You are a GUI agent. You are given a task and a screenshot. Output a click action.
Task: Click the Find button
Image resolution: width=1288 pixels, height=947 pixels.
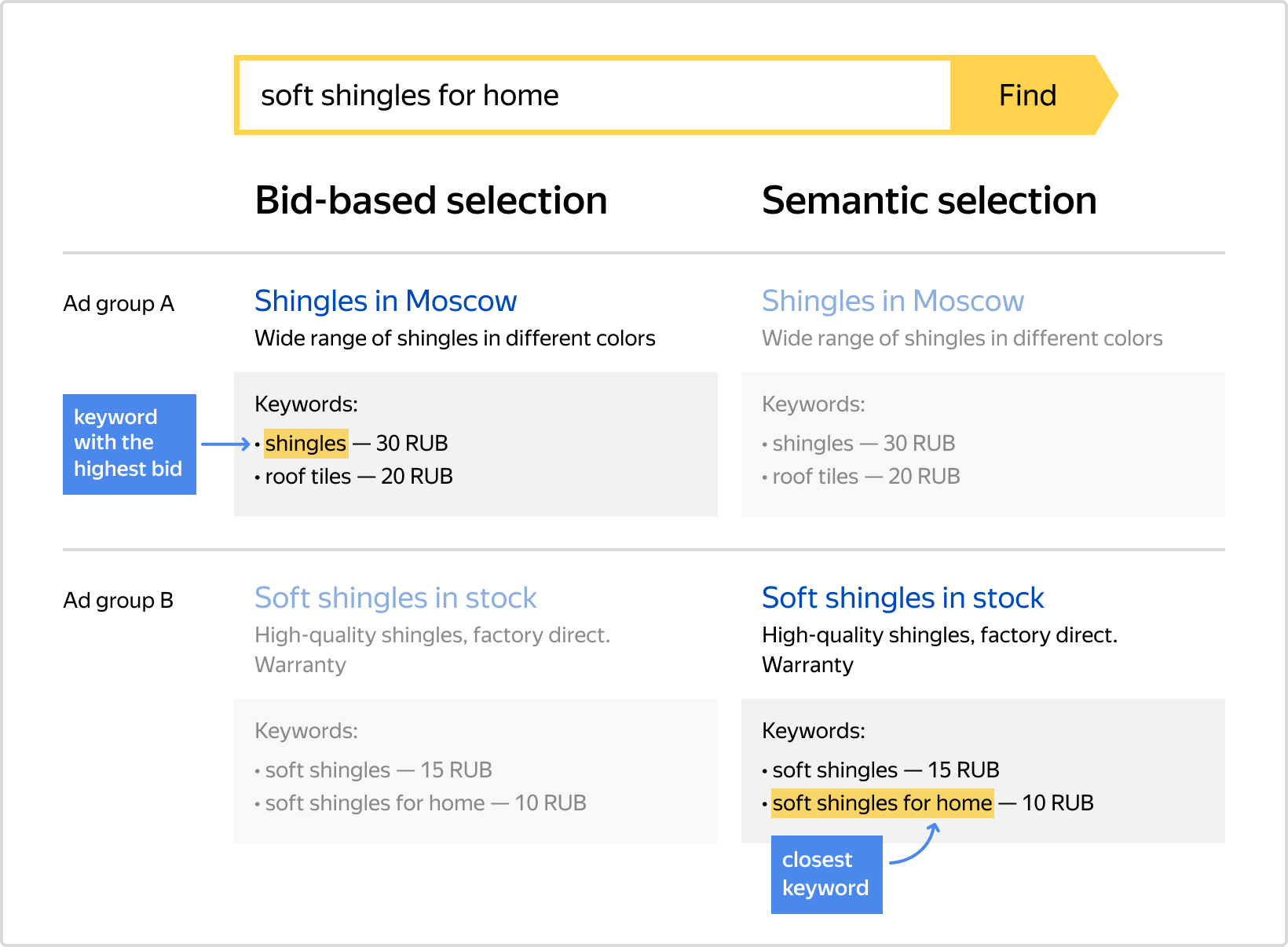pos(1027,96)
